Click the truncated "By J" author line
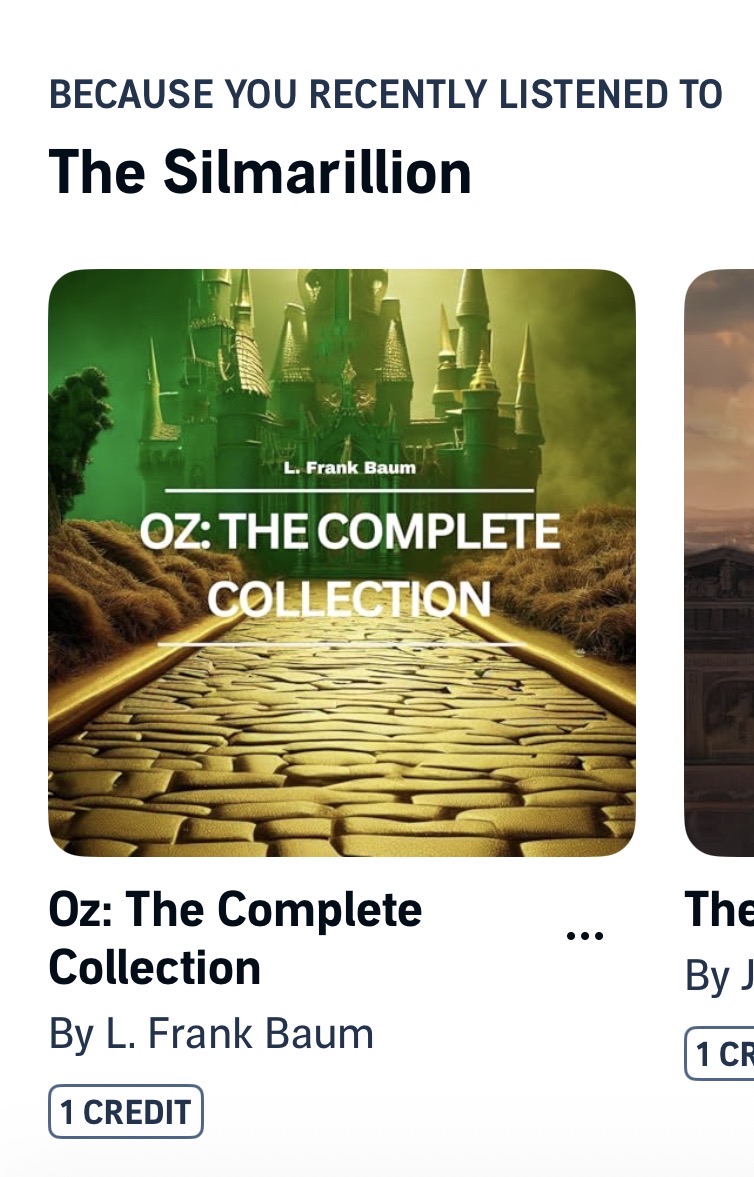The height and width of the screenshot is (1177, 754). point(719,975)
